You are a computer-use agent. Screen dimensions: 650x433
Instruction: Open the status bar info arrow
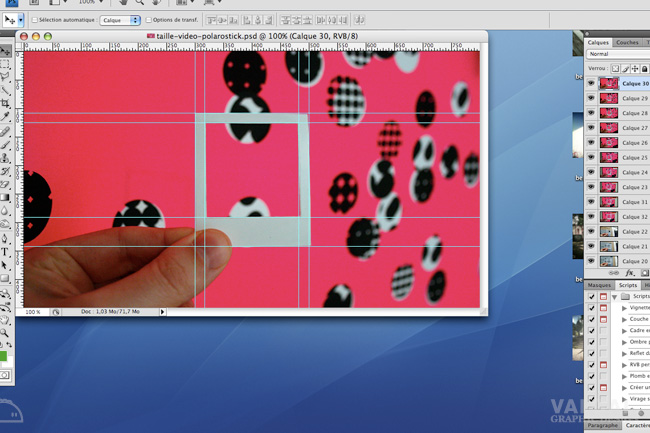pos(162,312)
